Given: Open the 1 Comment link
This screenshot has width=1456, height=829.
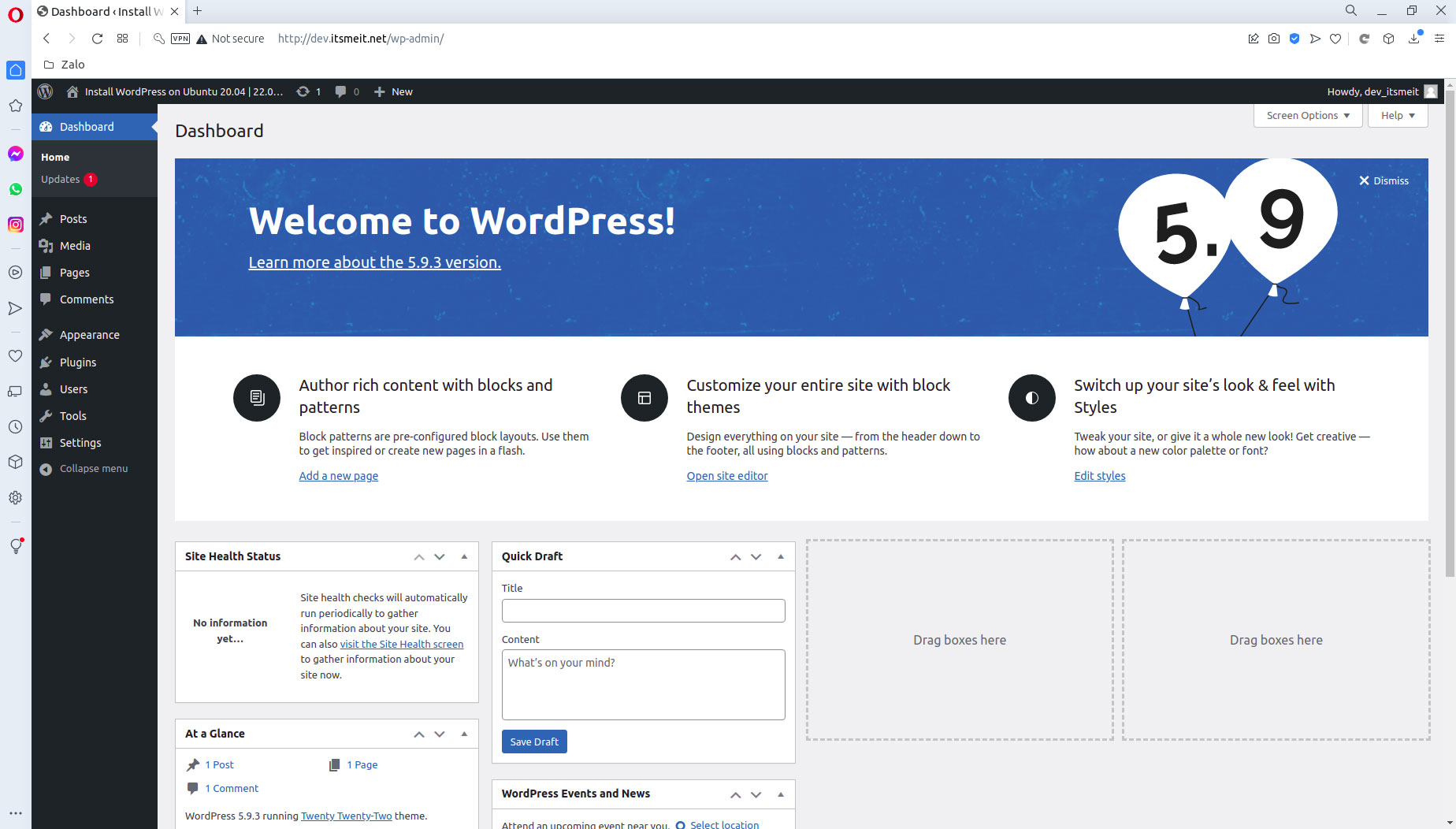Looking at the screenshot, I should tap(232, 788).
